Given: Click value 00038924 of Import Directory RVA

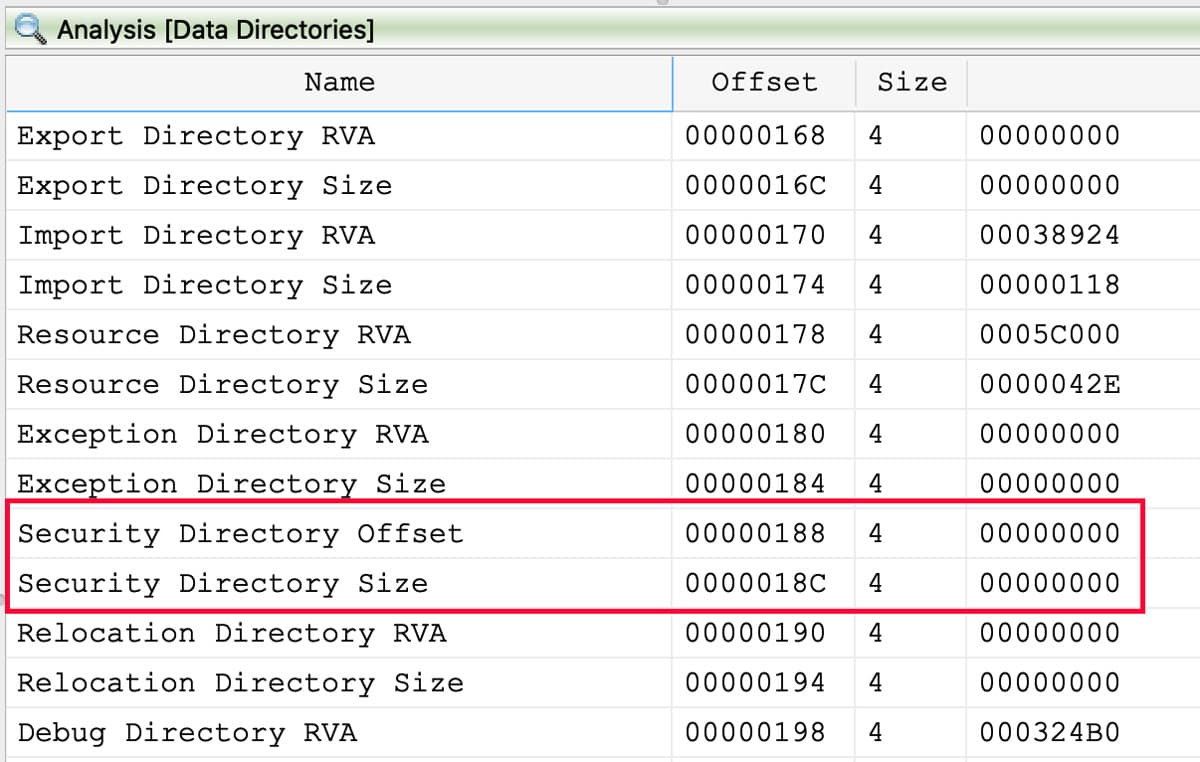Looking at the screenshot, I should click(x=1050, y=235).
